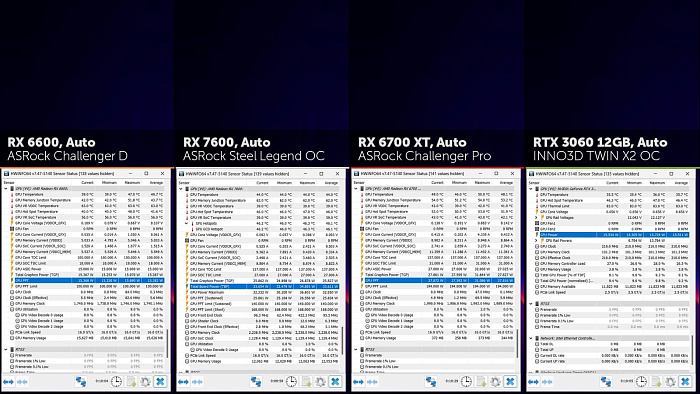Image resolution: width=700 pixels, height=394 pixels.
Task: Click blue X close-sensors icon in RX 6600 window
Action: coord(160,382)
